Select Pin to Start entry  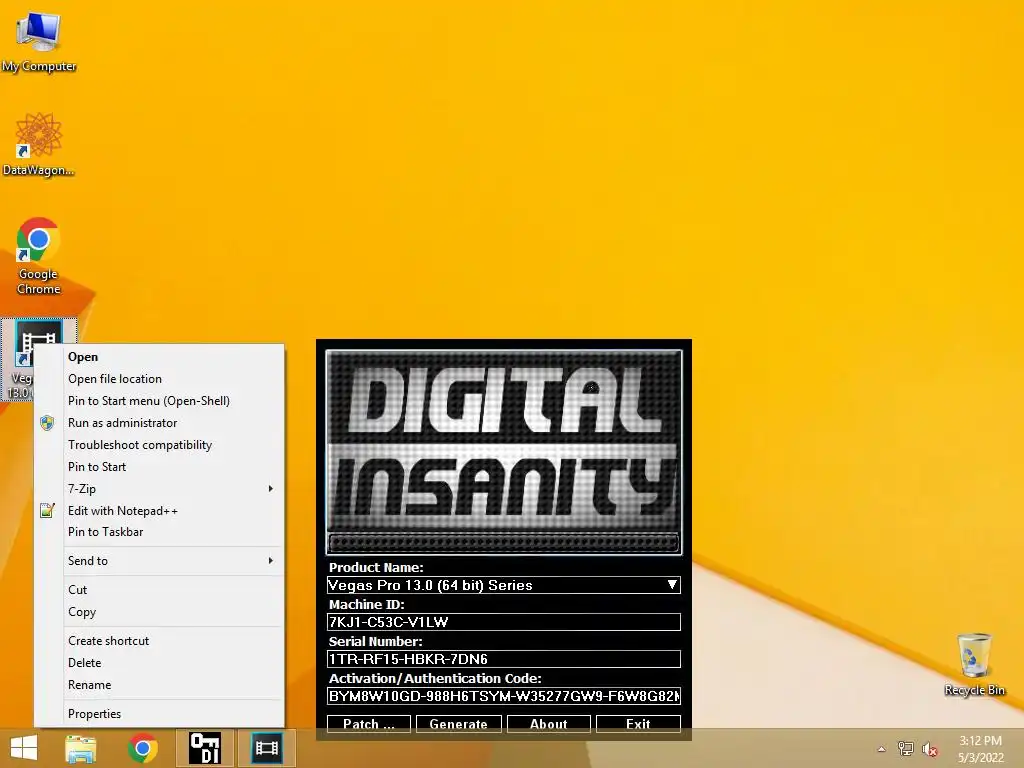click(x=159, y=467)
